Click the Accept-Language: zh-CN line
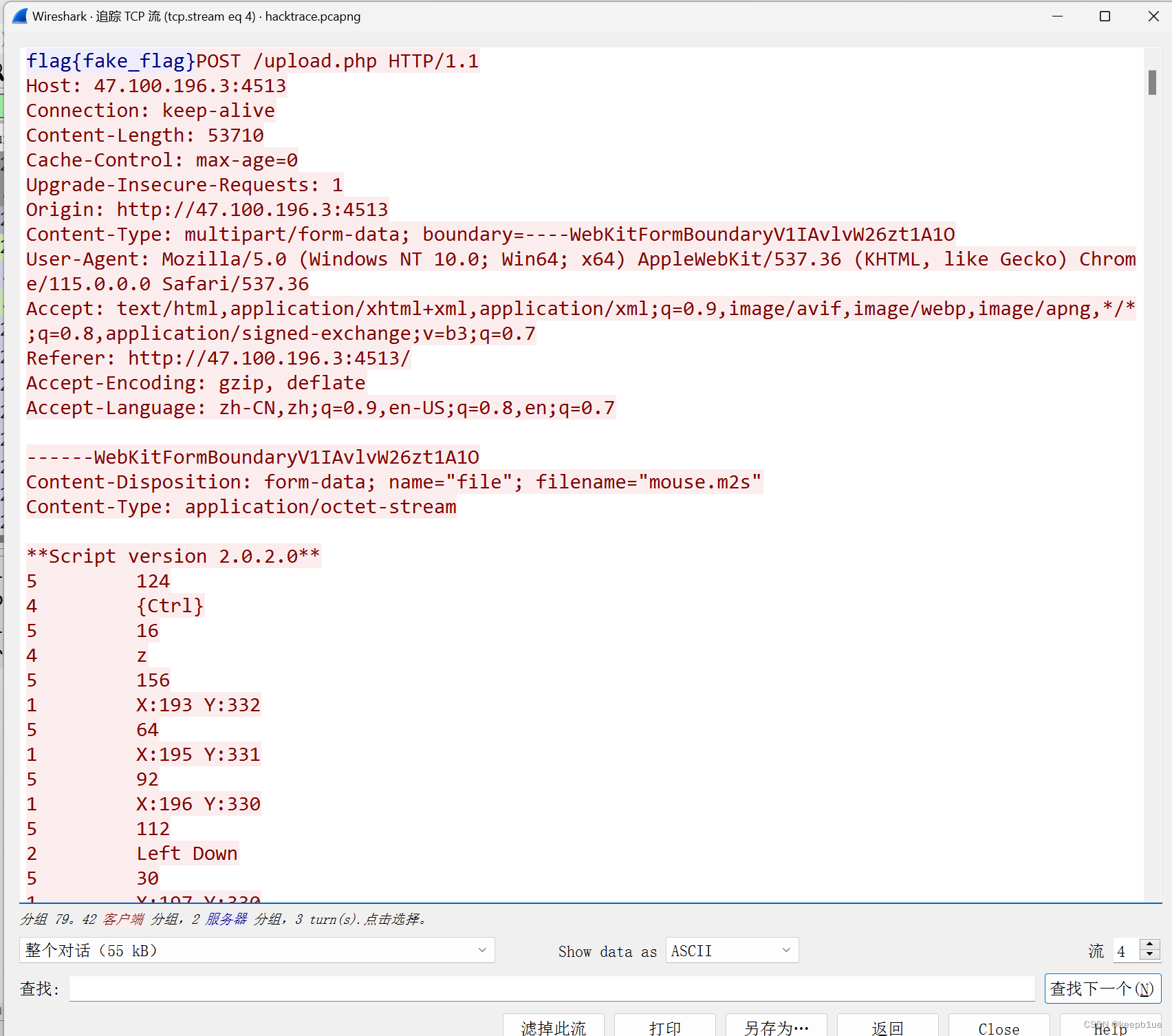Viewport: 1172px width, 1036px height. tap(321, 408)
